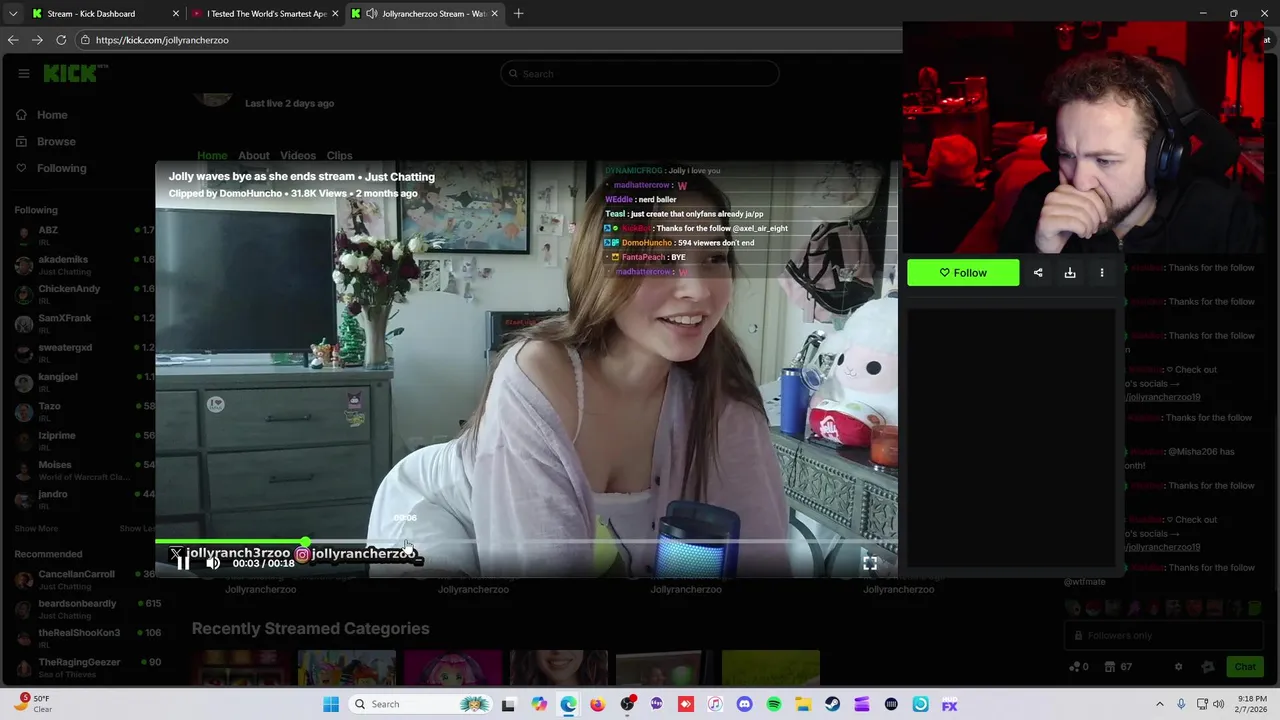
Task: Go forward in the browser
Action: (37, 40)
